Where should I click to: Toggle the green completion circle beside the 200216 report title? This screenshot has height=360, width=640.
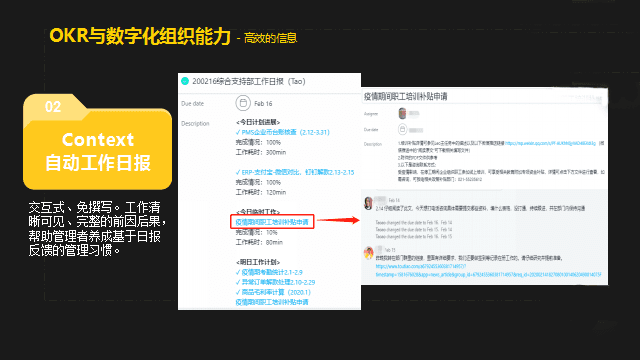pos(185,81)
